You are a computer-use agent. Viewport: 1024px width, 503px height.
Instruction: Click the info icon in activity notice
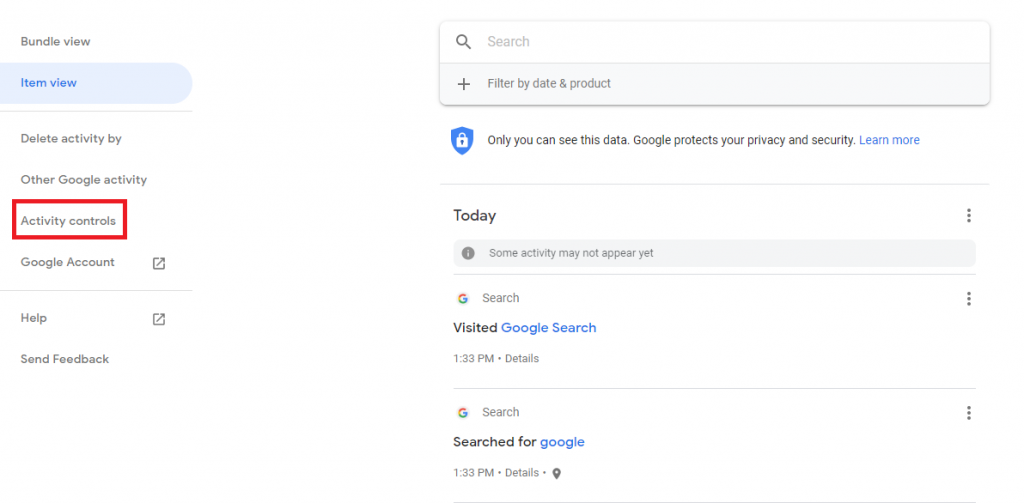click(x=468, y=253)
